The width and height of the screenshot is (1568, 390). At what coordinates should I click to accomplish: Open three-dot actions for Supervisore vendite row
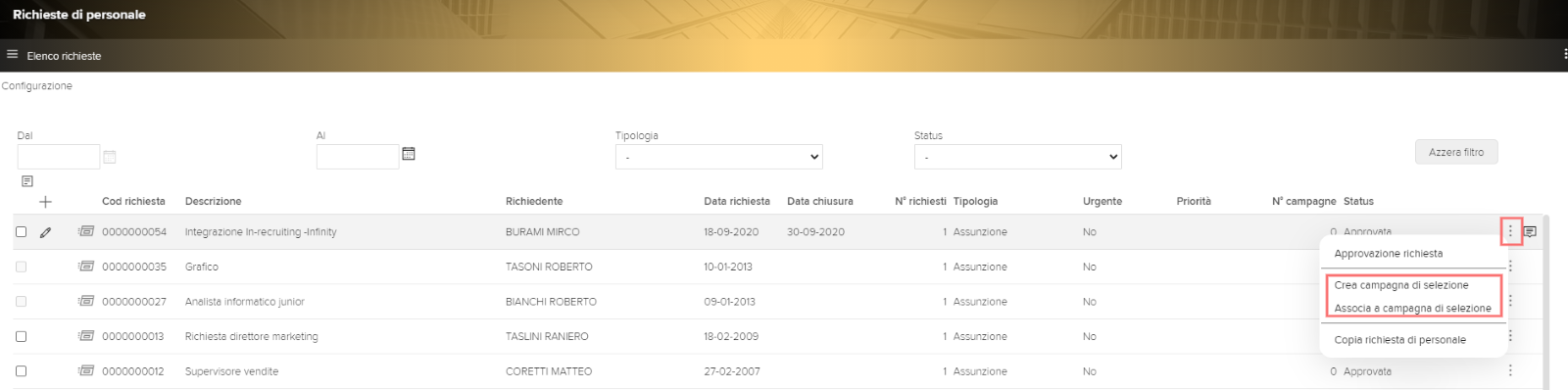(1510, 371)
